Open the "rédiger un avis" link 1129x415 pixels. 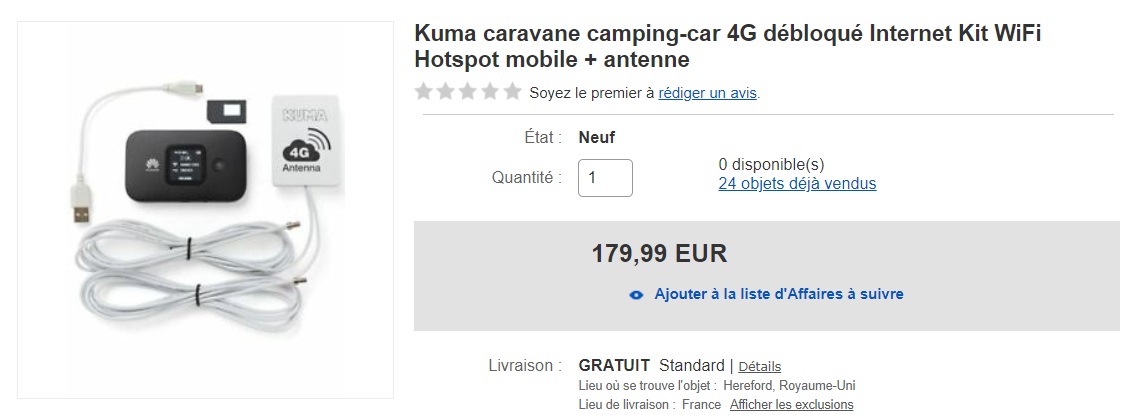(707, 93)
